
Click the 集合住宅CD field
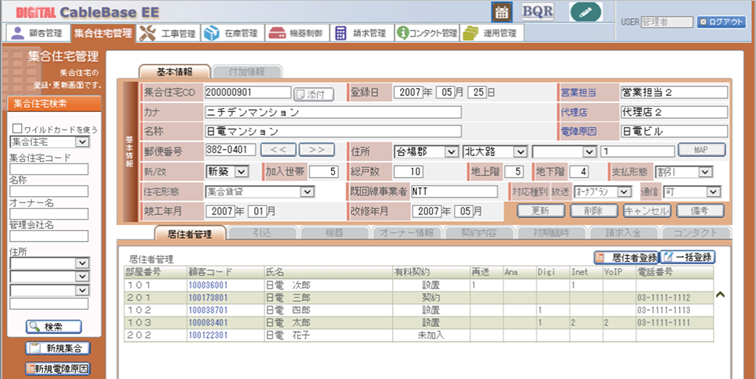(248, 92)
